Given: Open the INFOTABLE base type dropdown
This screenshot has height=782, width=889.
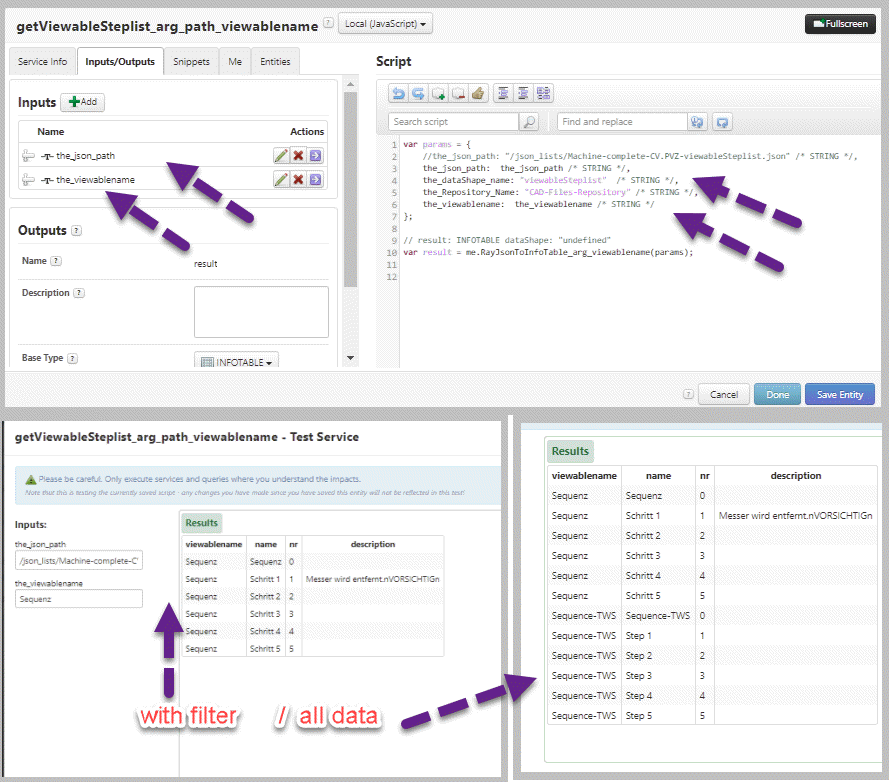Looking at the screenshot, I should pyautogui.click(x=236, y=361).
